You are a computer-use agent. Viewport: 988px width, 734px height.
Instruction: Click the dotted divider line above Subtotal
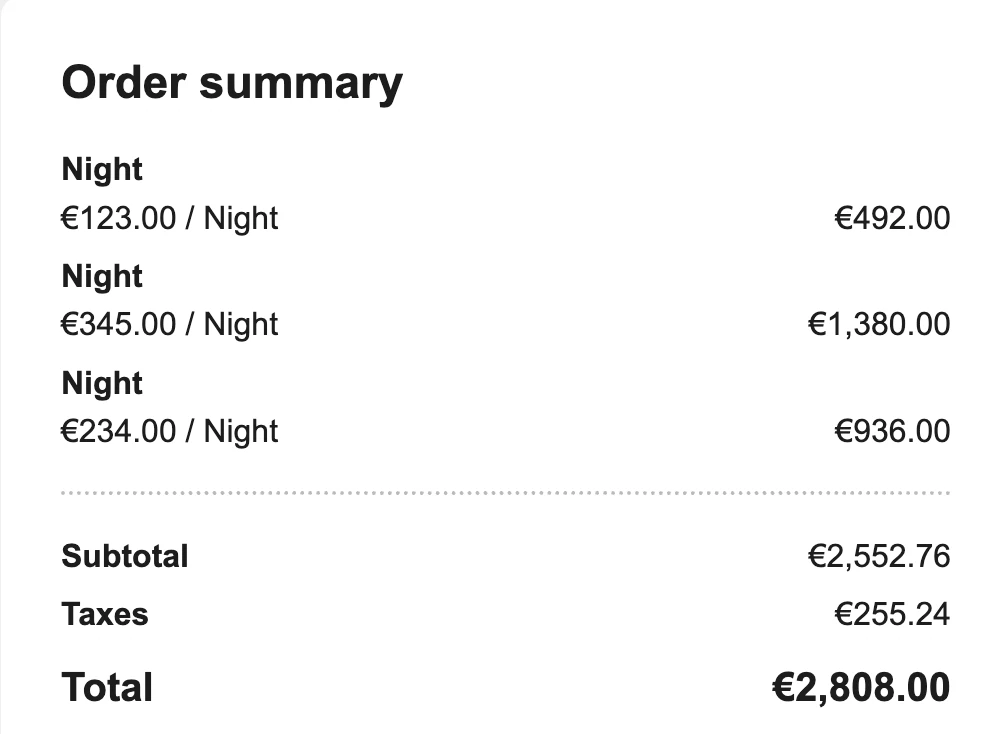(x=505, y=493)
